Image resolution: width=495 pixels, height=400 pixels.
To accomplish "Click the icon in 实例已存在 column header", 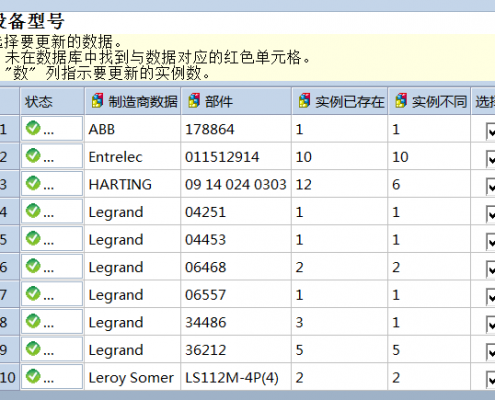I will 304,101.
